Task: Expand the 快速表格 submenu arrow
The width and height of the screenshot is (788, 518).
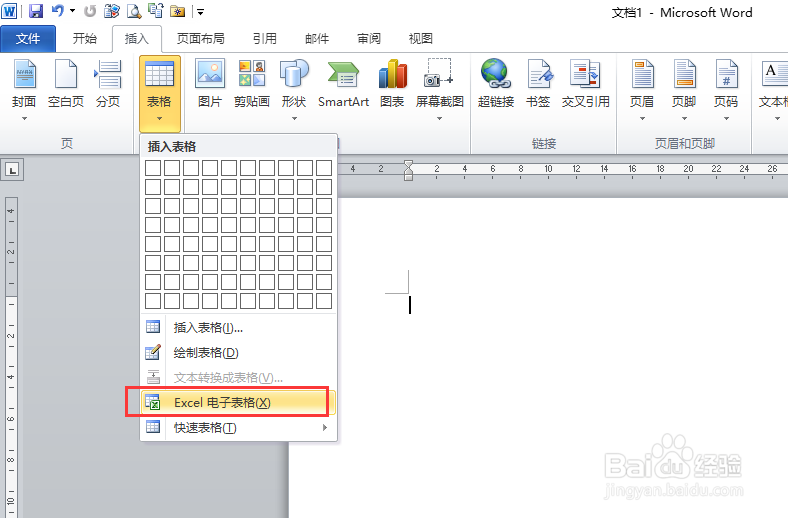Action: (x=325, y=428)
